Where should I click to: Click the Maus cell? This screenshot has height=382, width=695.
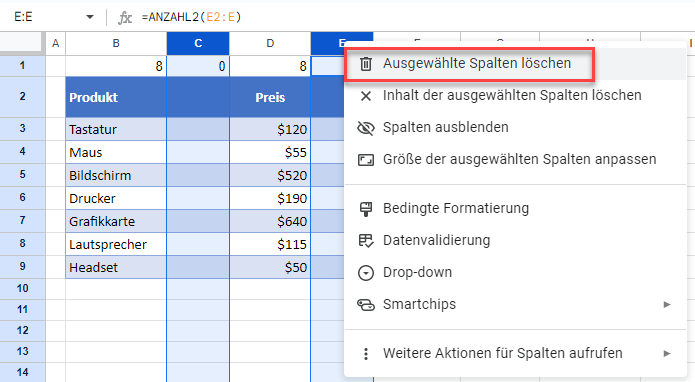pos(116,152)
